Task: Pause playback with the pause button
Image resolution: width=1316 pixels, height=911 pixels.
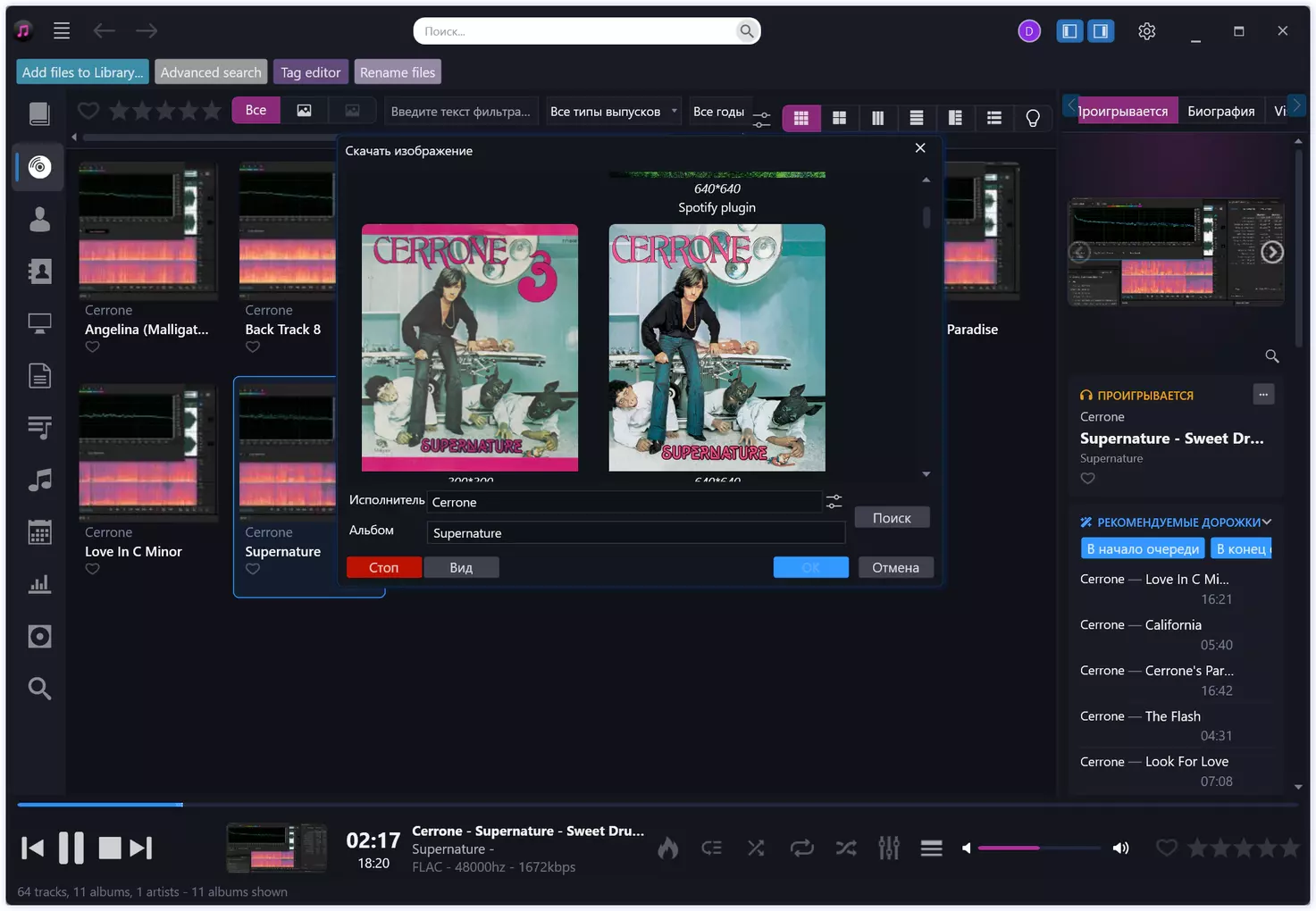Action: 71,848
